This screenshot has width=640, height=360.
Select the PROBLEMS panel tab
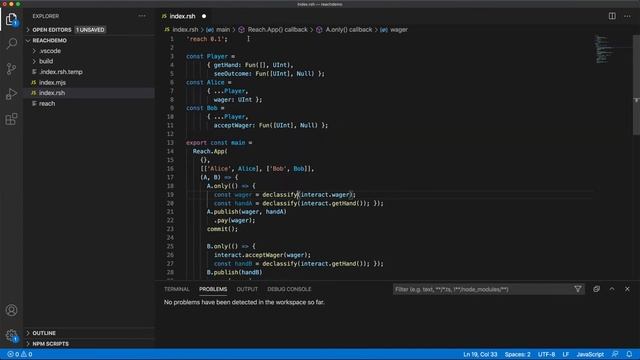click(213, 289)
